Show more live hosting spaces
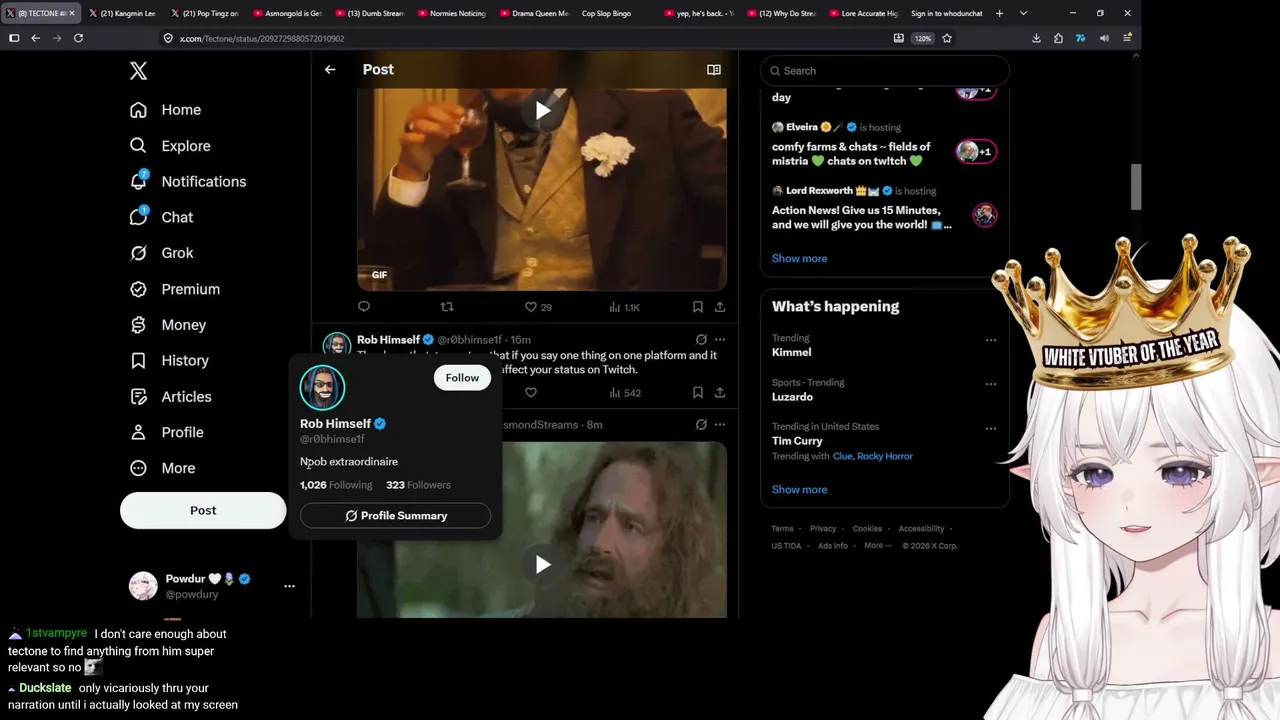The height and width of the screenshot is (720, 1280). [x=799, y=258]
